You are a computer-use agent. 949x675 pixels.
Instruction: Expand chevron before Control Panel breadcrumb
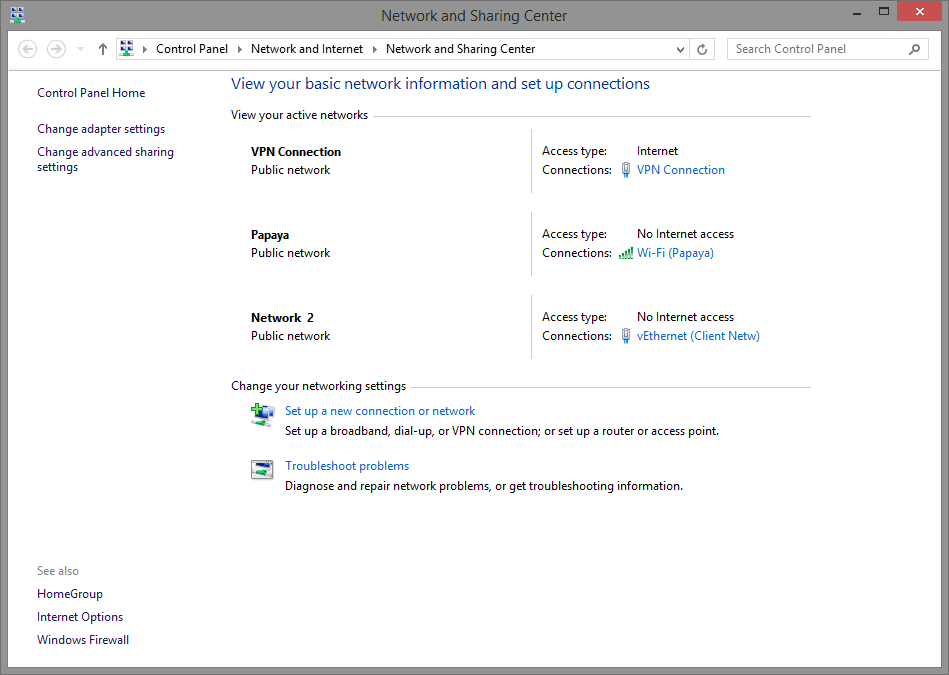[x=145, y=49]
